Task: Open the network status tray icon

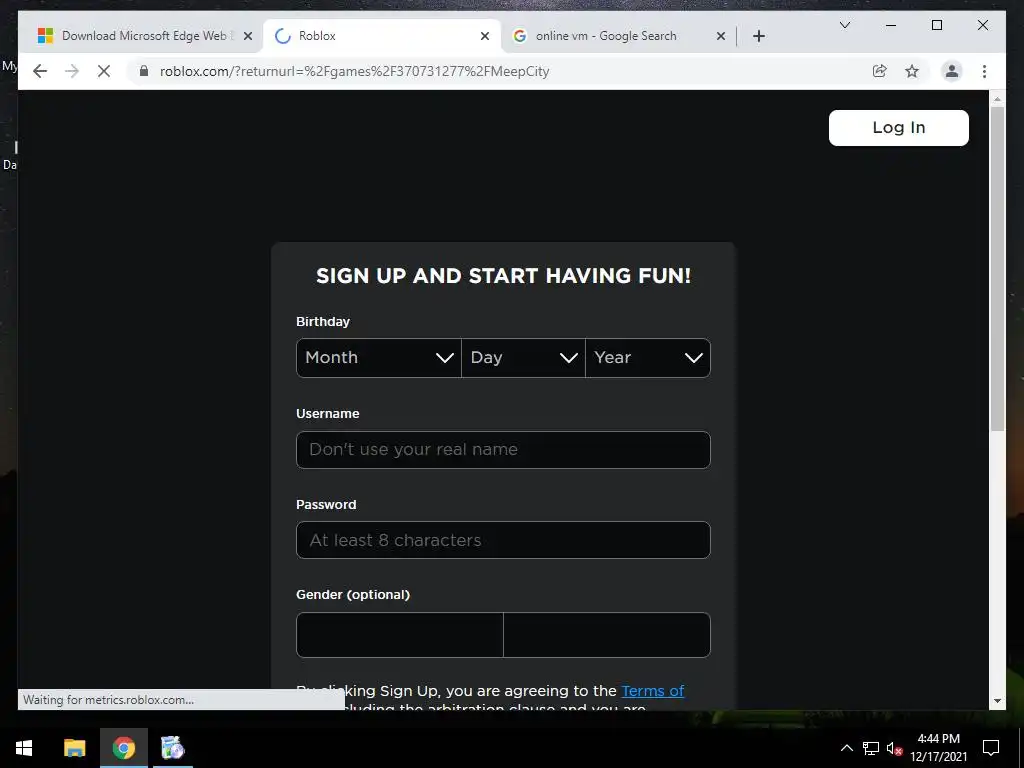Action: 870,748
